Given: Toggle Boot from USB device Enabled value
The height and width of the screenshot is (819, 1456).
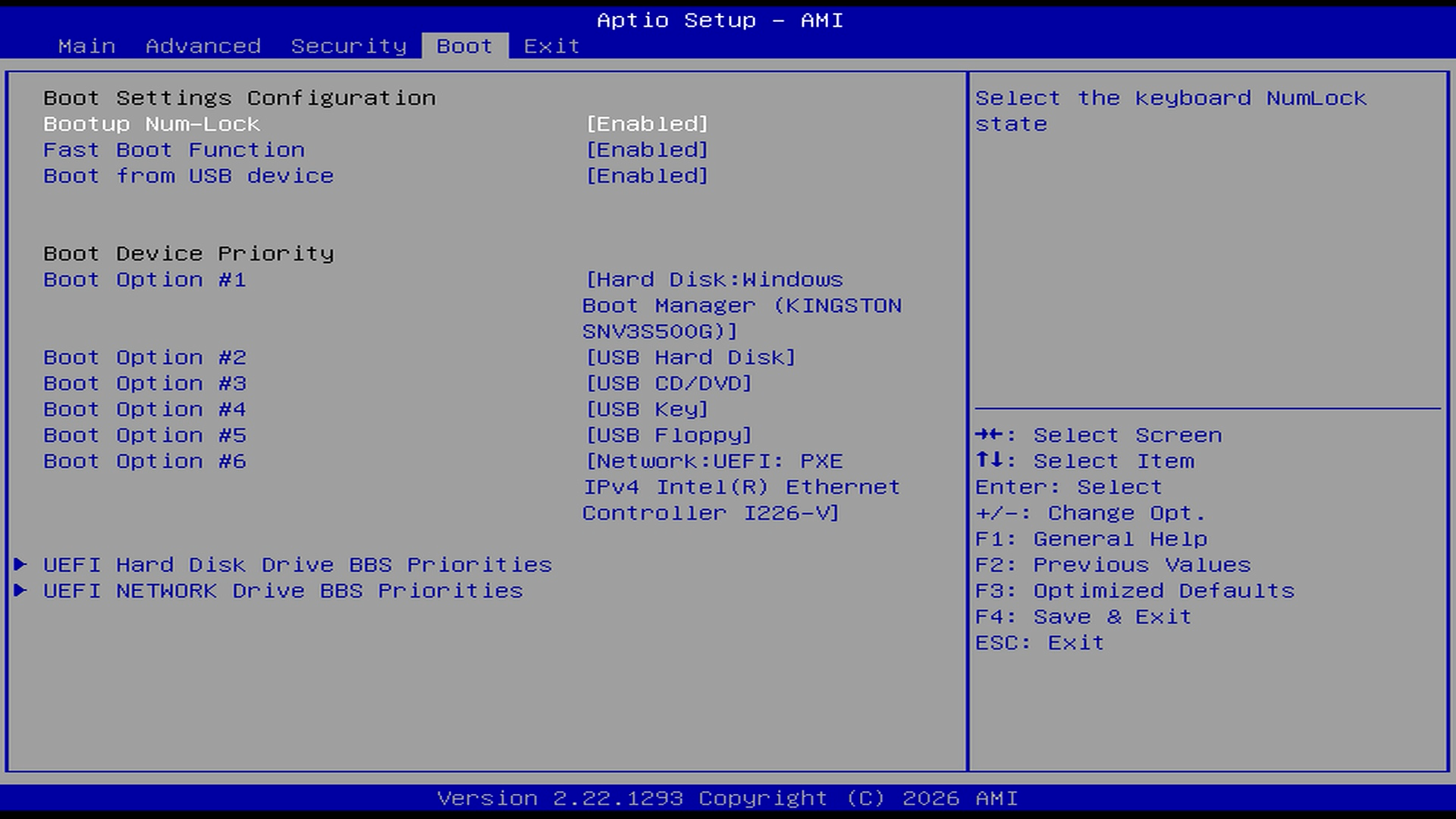Looking at the screenshot, I should 647,175.
